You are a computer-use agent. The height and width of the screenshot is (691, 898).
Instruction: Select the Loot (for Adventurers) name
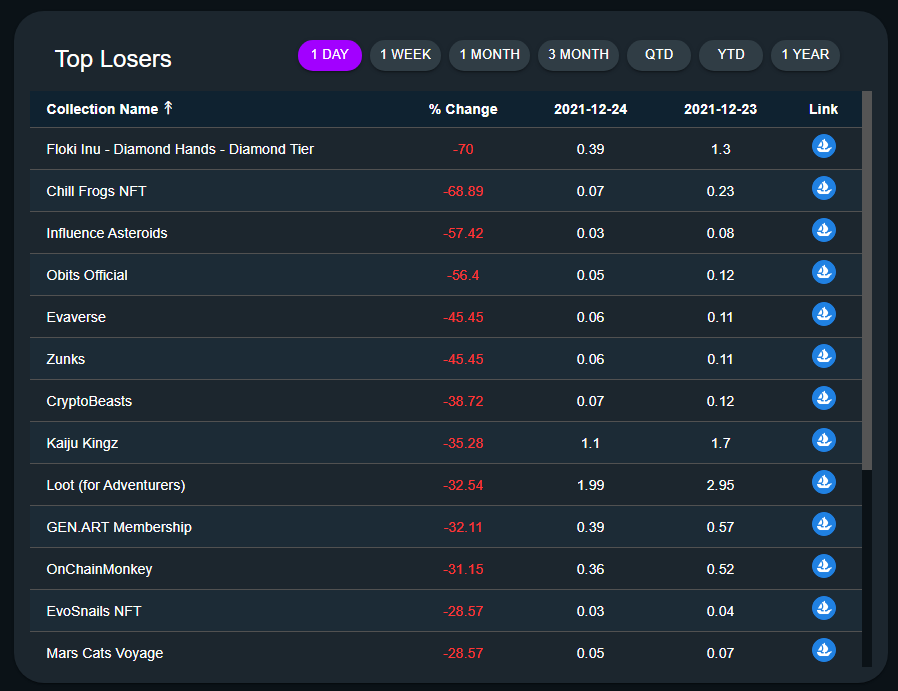coord(116,485)
